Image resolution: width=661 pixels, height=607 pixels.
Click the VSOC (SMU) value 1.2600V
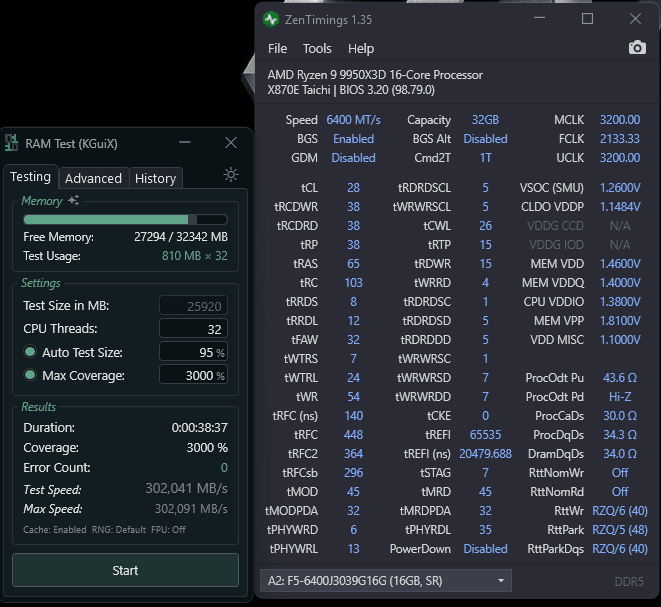coord(620,188)
